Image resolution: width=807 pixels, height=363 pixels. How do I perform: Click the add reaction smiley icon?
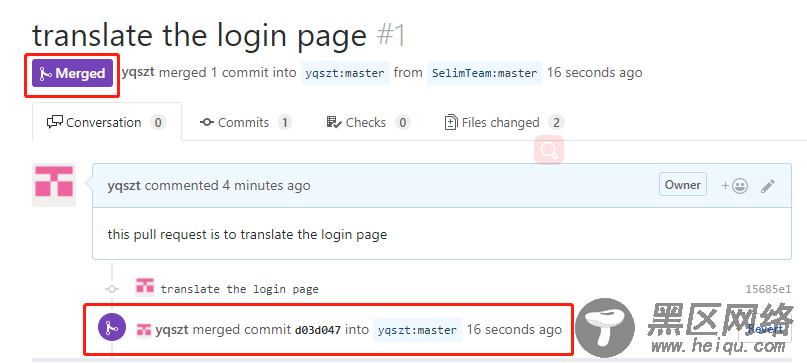pos(734,186)
